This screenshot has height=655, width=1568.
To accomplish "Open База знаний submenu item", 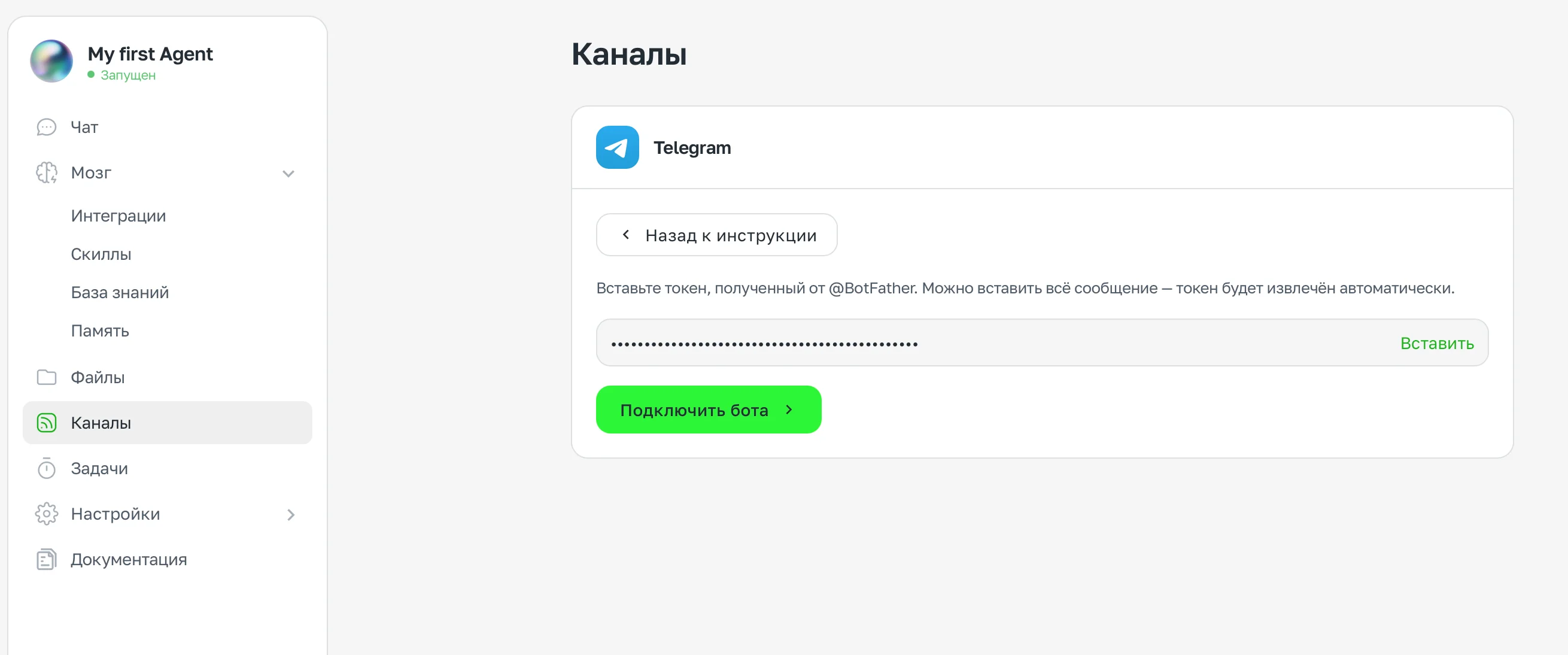I will pyautogui.click(x=120, y=292).
